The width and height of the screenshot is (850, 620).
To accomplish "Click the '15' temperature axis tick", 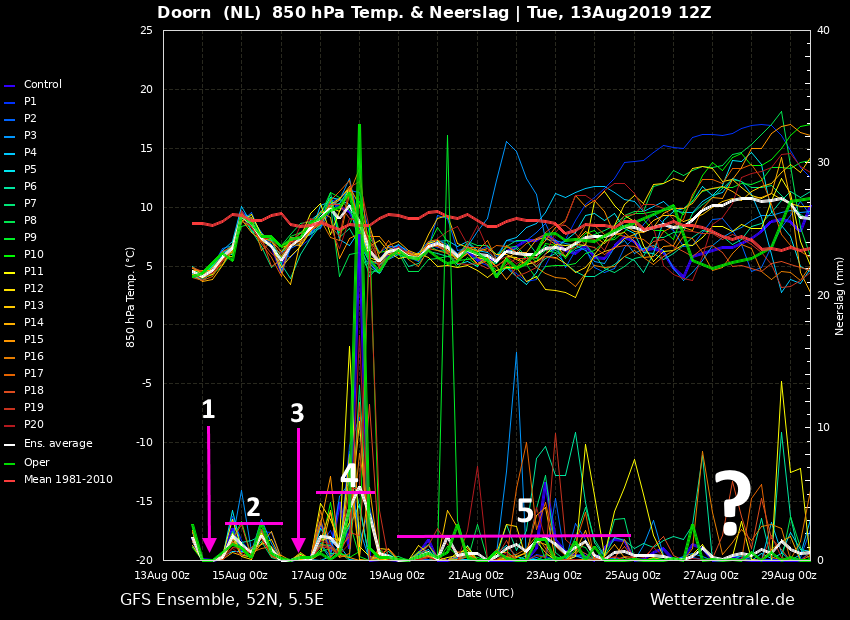I will coord(146,148).
